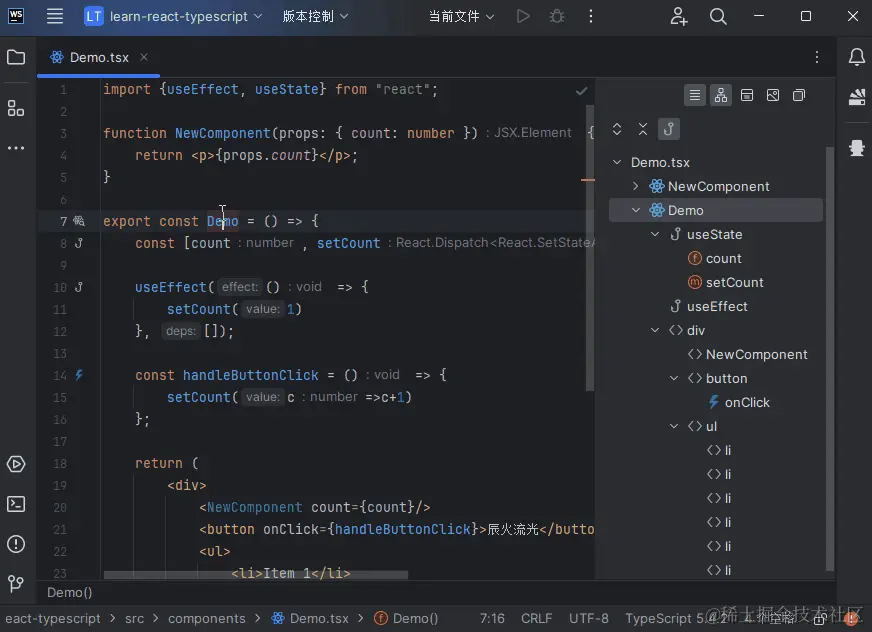Viewport: 872px width, 632px height.
Task: Open the learn-react-typescript project dropdown
Action: pos(173,16)
